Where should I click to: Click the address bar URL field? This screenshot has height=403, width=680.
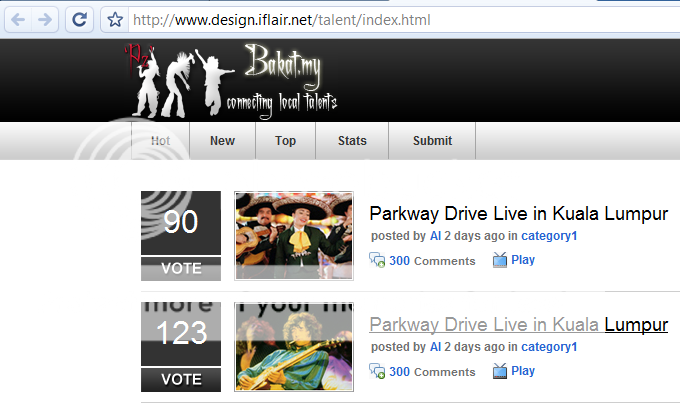coord(403,20)
